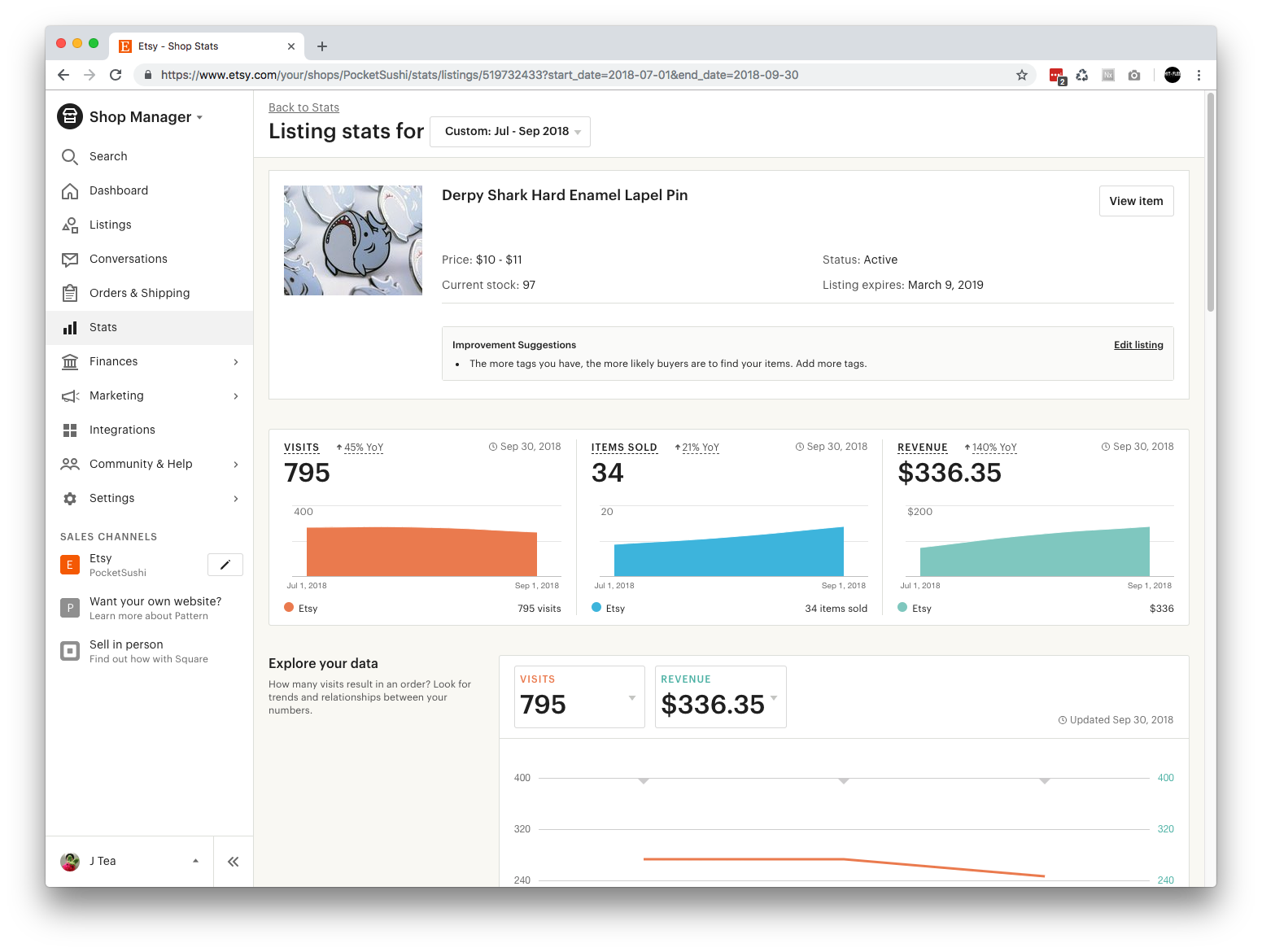The image size is (1262, 952).
Task: Select Integrations in the sidebar
Action: pyautogui.click(x=150, y=430)
